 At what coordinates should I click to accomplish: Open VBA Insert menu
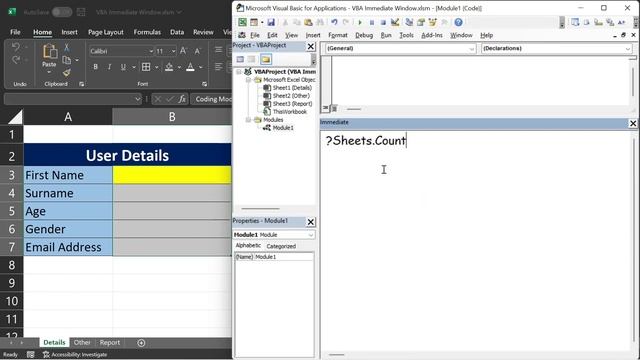(313, 35)
